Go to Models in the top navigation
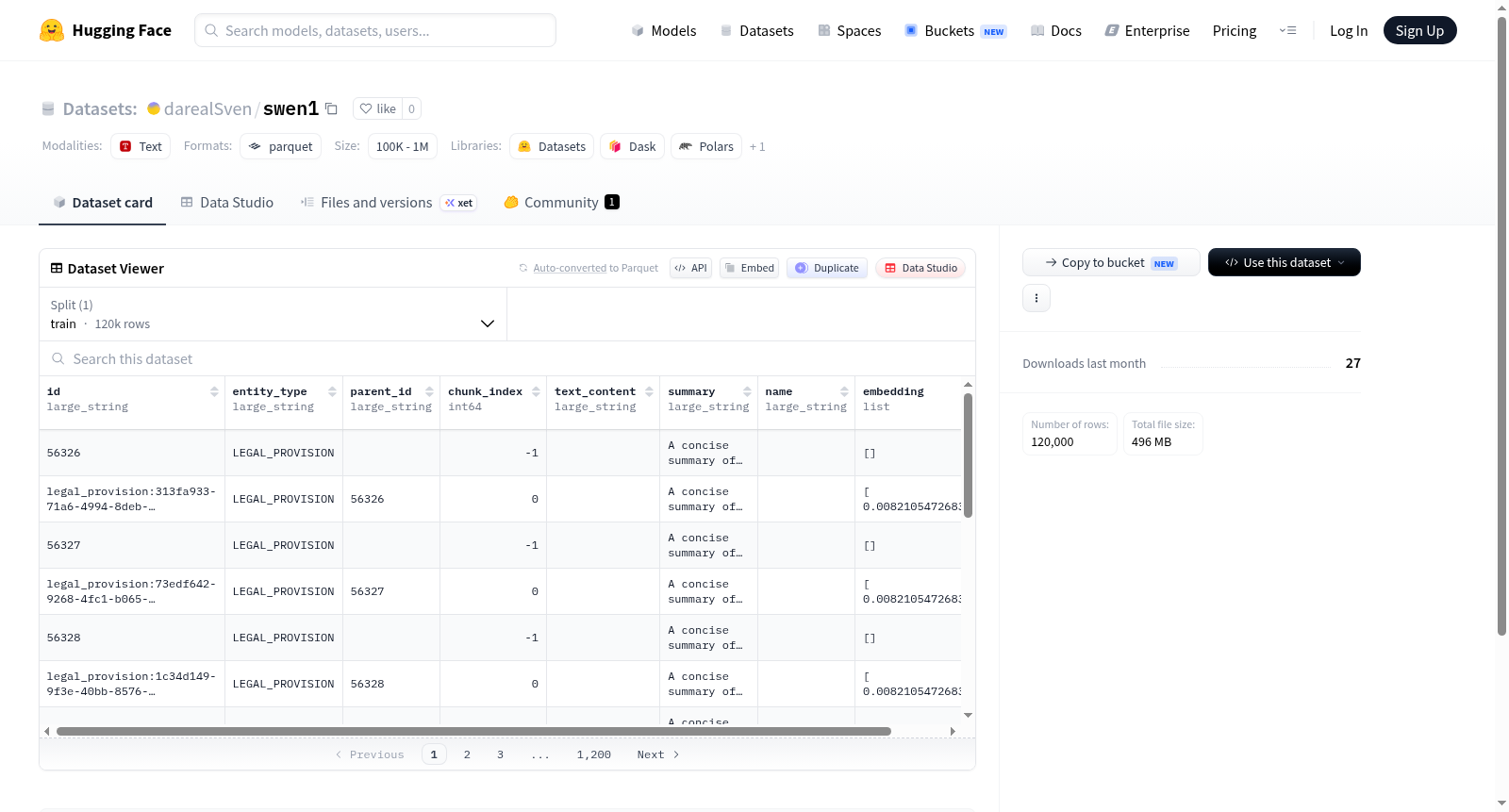 tap(664, 31)
